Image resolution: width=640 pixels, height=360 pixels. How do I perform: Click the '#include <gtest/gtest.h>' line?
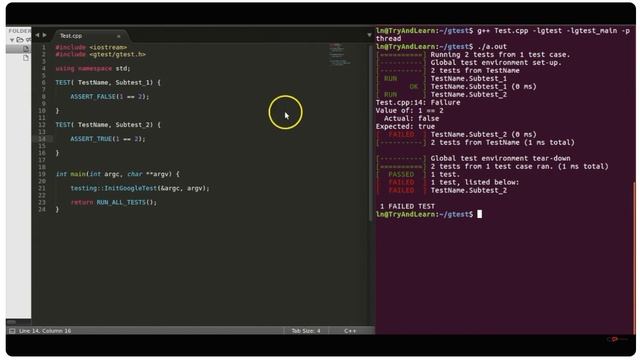(100, 54)
